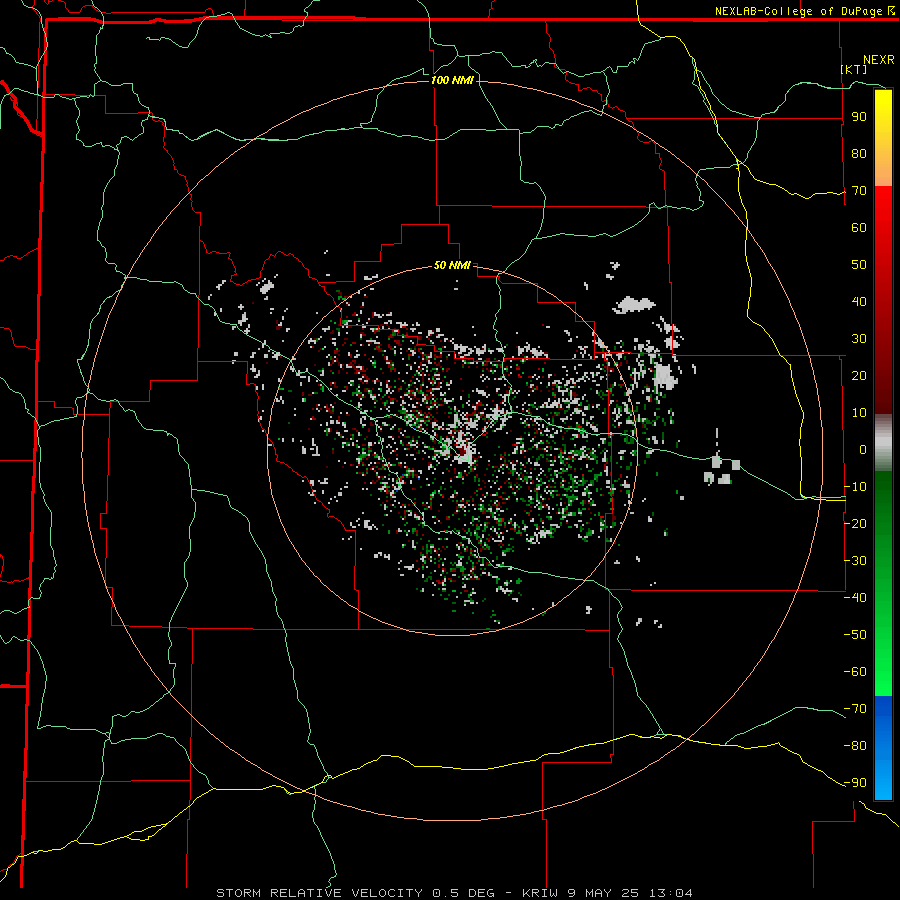Click the KT units label above color scale
900x900 pixels.
(854, 69)
